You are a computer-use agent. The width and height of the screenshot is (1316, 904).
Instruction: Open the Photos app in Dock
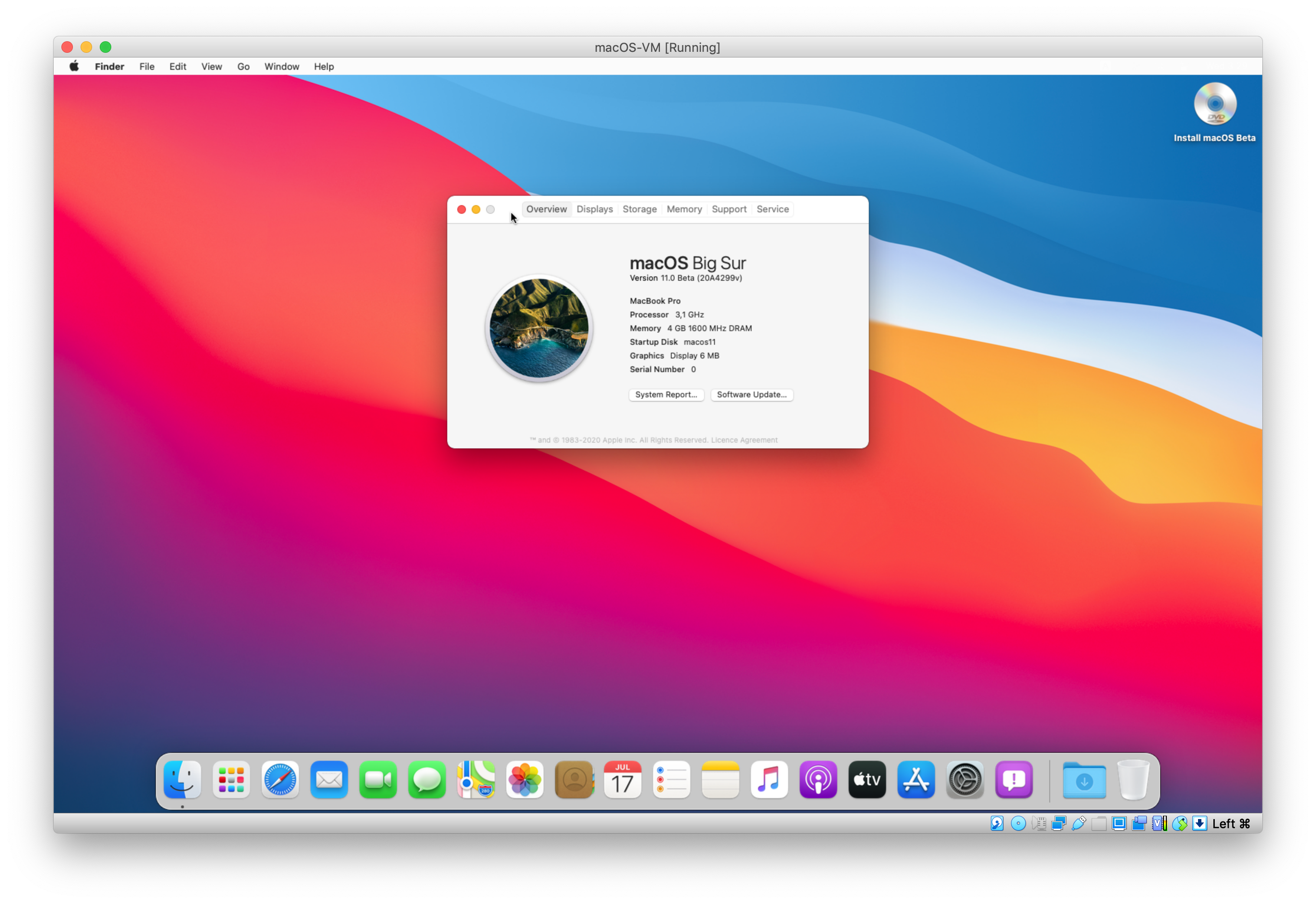pyautogui.click(x=524, y=780)
